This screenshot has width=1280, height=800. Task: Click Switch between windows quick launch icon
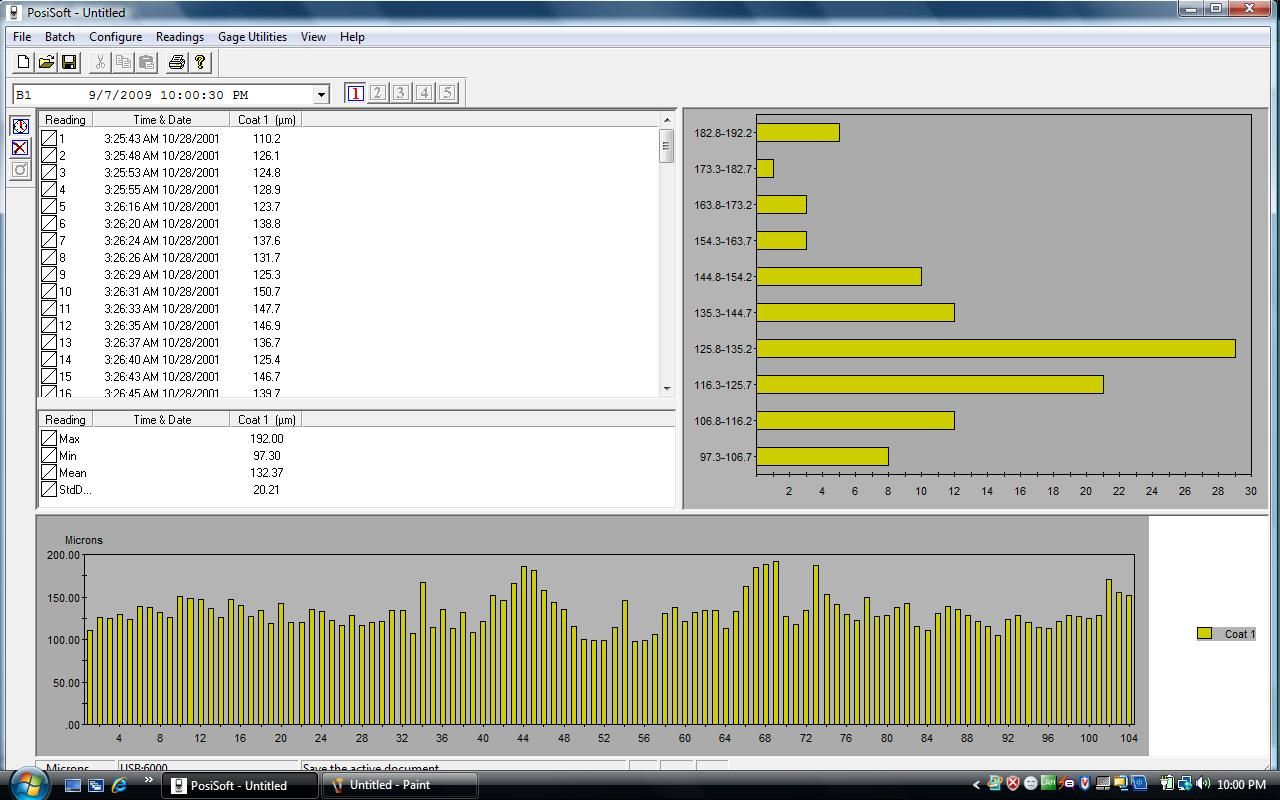[96, 785]
